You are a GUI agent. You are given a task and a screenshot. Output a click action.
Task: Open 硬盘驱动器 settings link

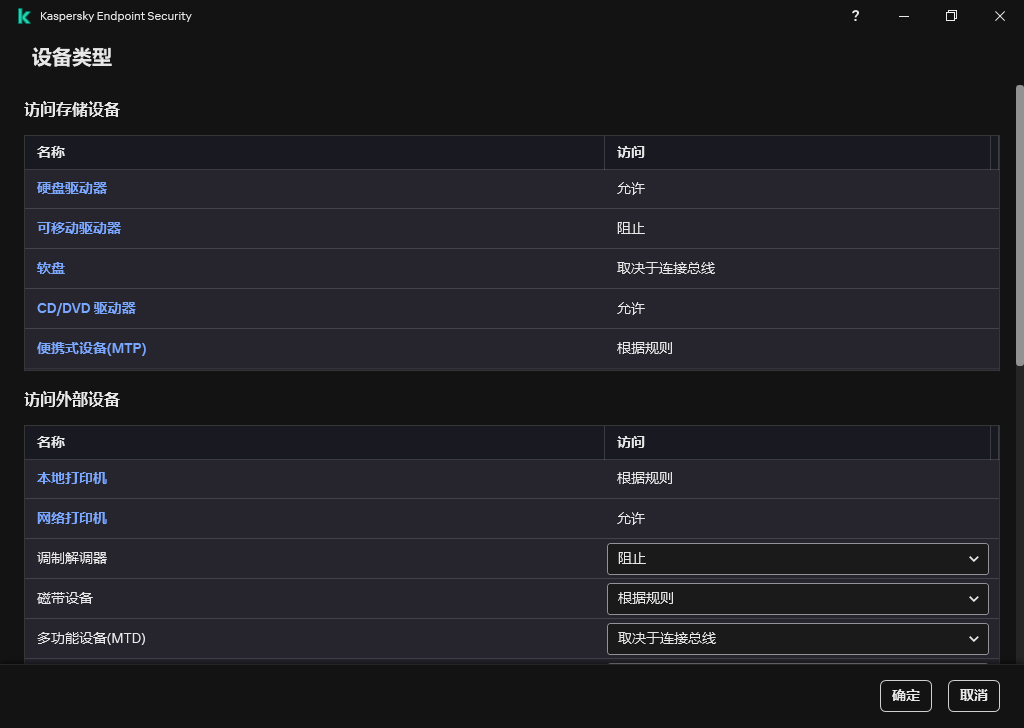[x=72, y=188]
